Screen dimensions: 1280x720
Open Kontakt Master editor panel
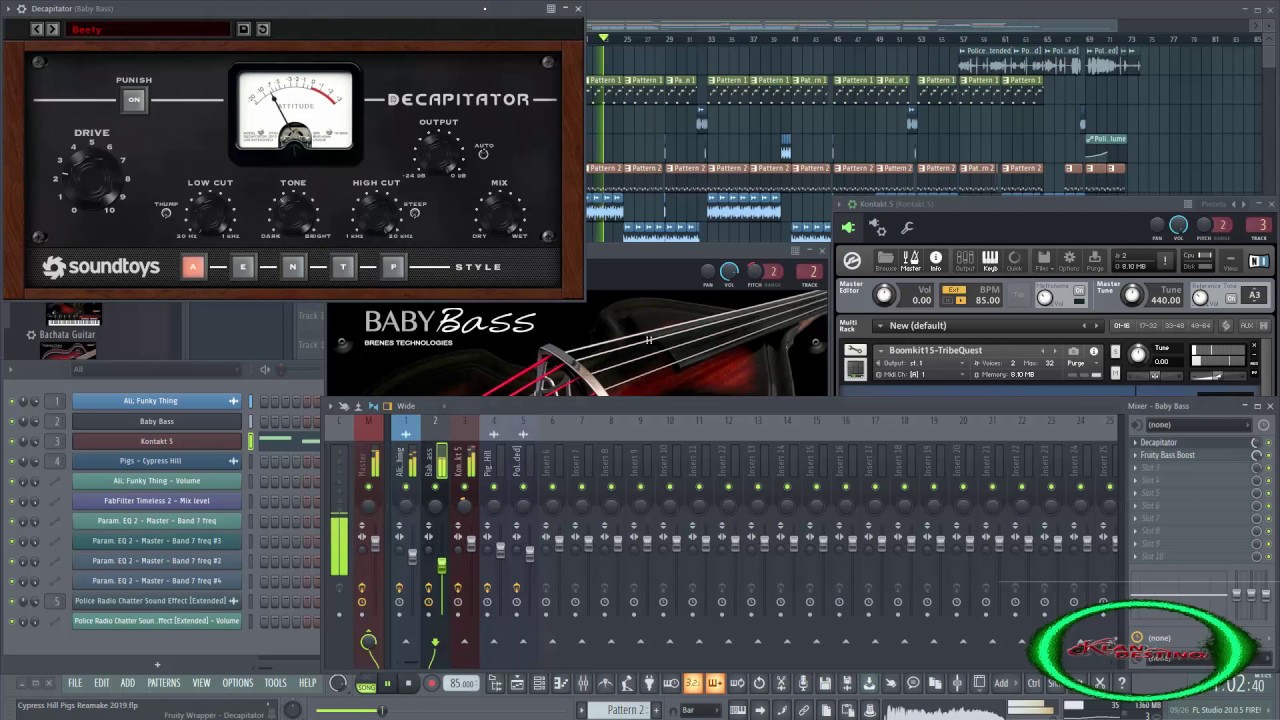pos(911,261)
